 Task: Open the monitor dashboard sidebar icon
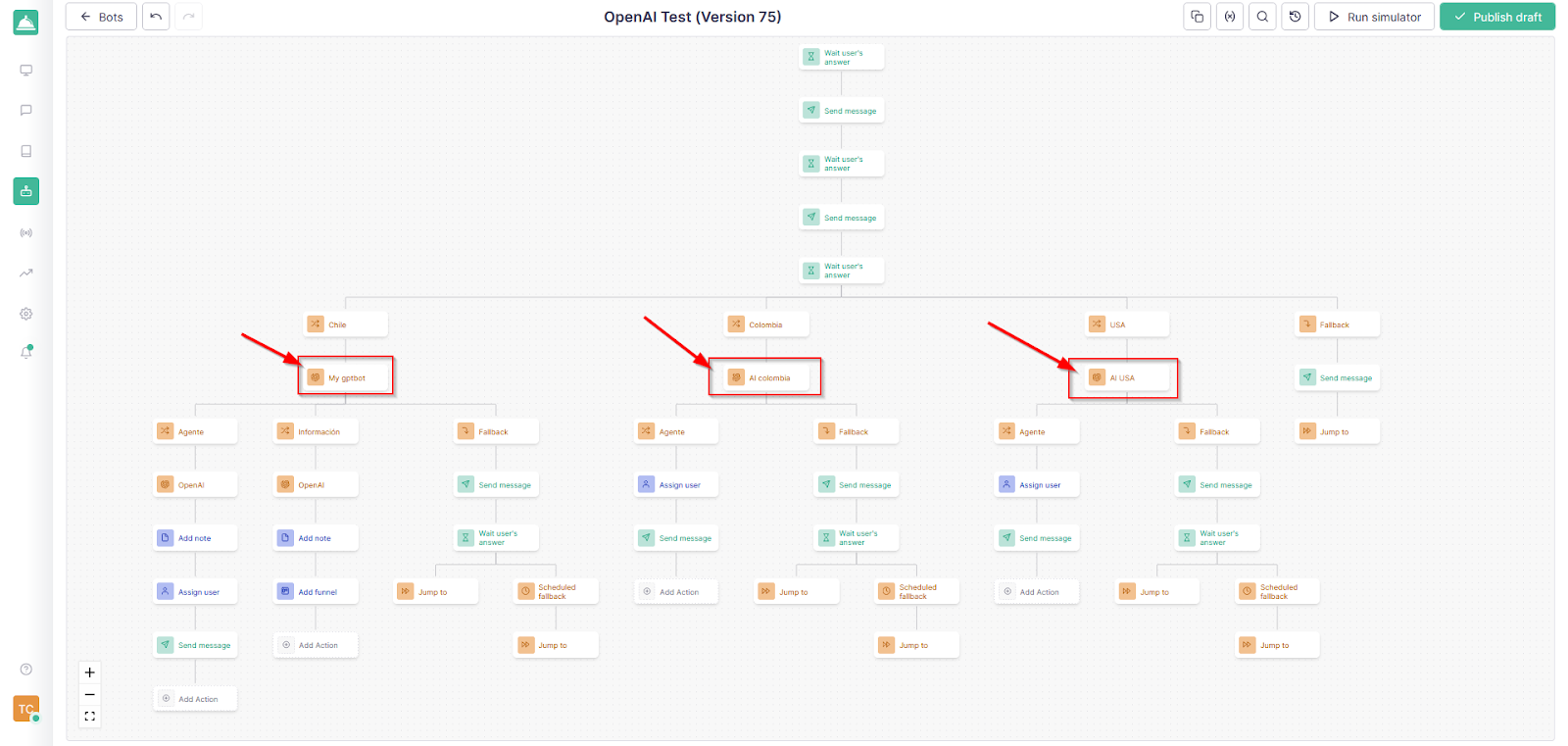click(x=26, y=71)
